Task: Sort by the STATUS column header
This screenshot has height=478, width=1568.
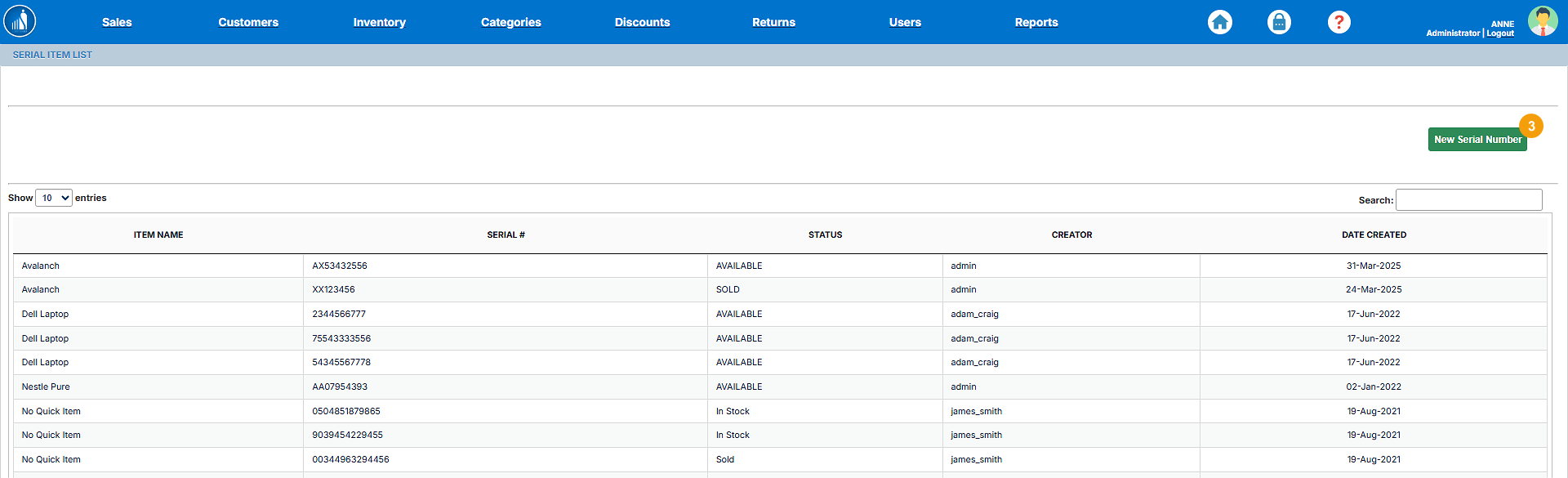Action: click(x=825, y=235)
